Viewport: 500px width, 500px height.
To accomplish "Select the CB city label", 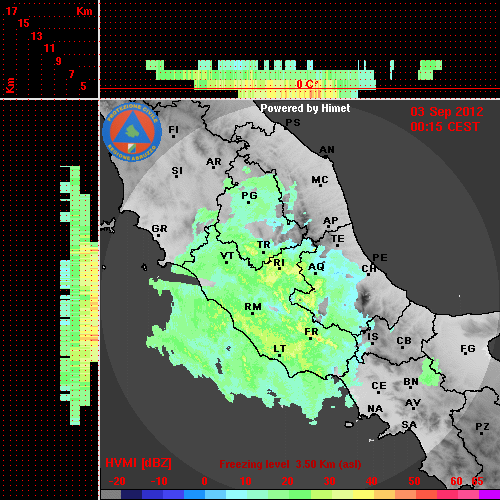I will tap(404, 341).
